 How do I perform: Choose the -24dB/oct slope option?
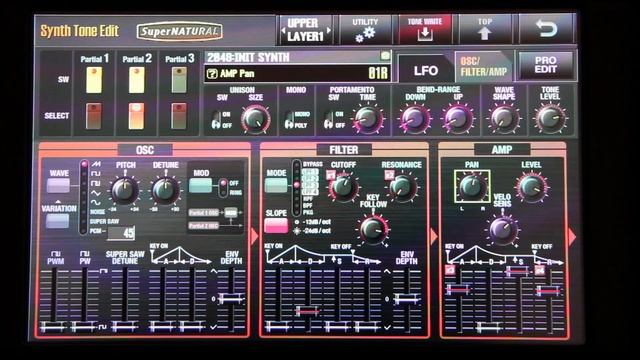pyautogui.click(x=313, y=231)
